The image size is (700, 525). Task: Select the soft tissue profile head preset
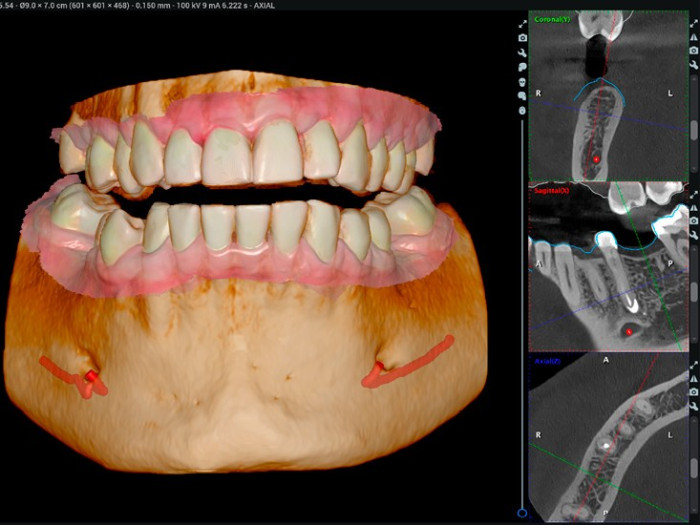[x=522, y=67]
